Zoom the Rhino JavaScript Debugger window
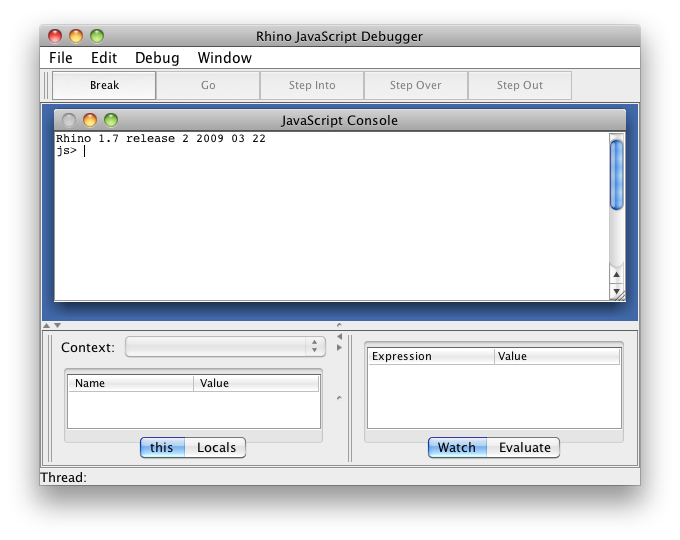This screenshot has height=540, width=680. click(97, 36)
